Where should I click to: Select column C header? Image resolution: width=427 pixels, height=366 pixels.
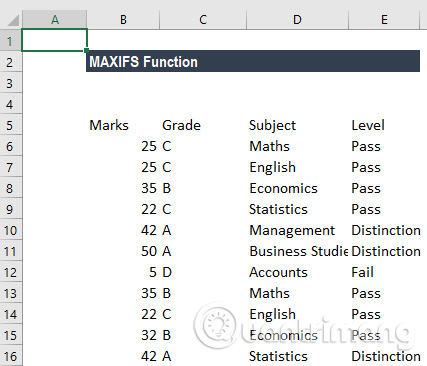pos(203,19)
